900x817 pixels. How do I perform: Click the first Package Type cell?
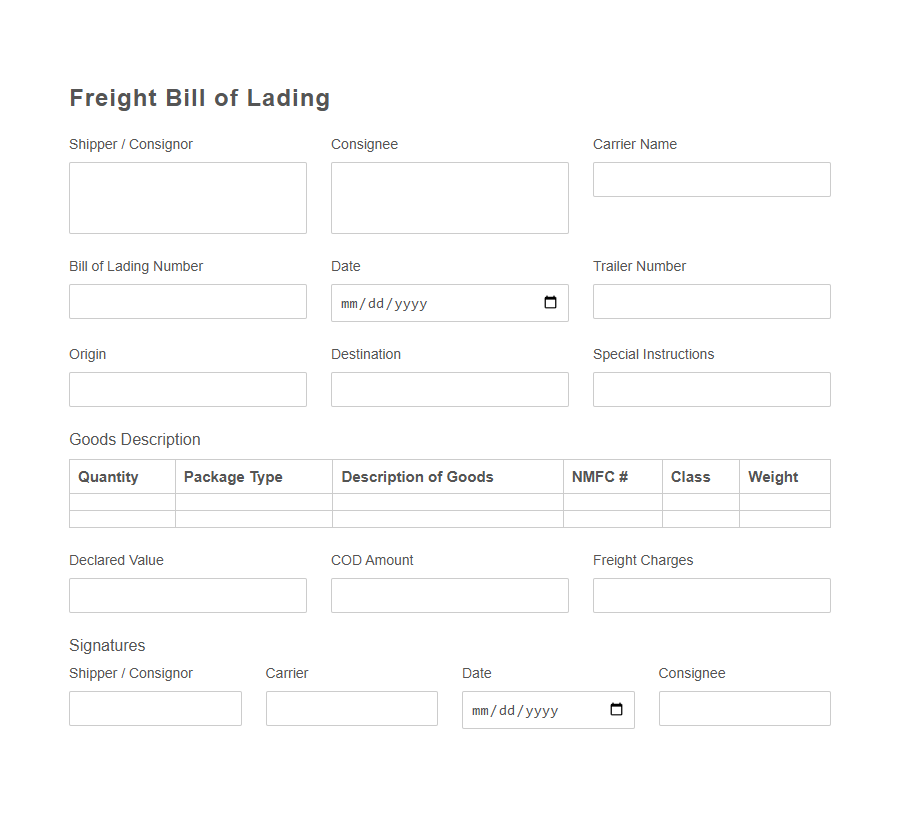(253, 501)
